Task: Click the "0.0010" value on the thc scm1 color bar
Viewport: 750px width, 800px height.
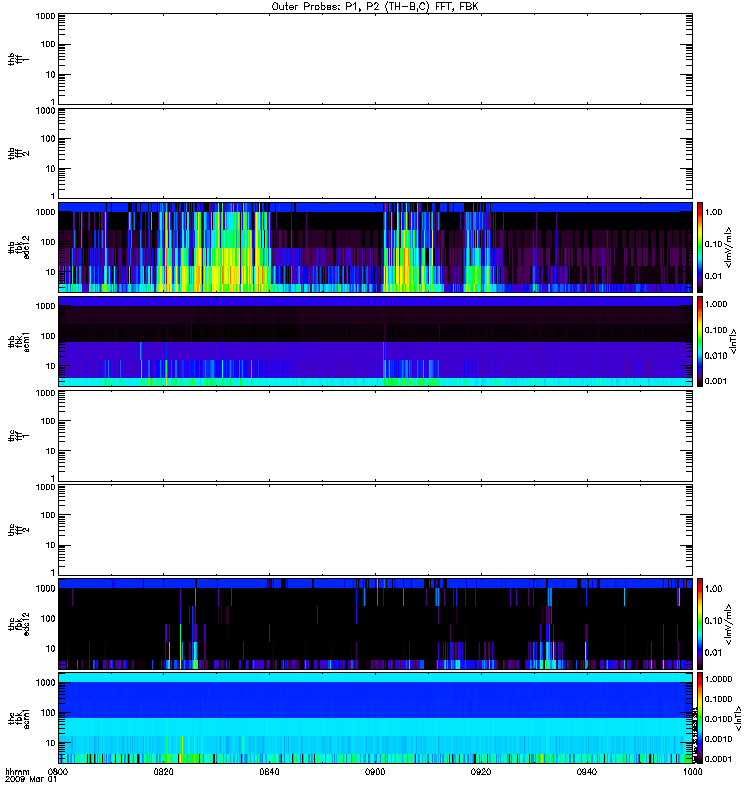Action: point(718,739)
